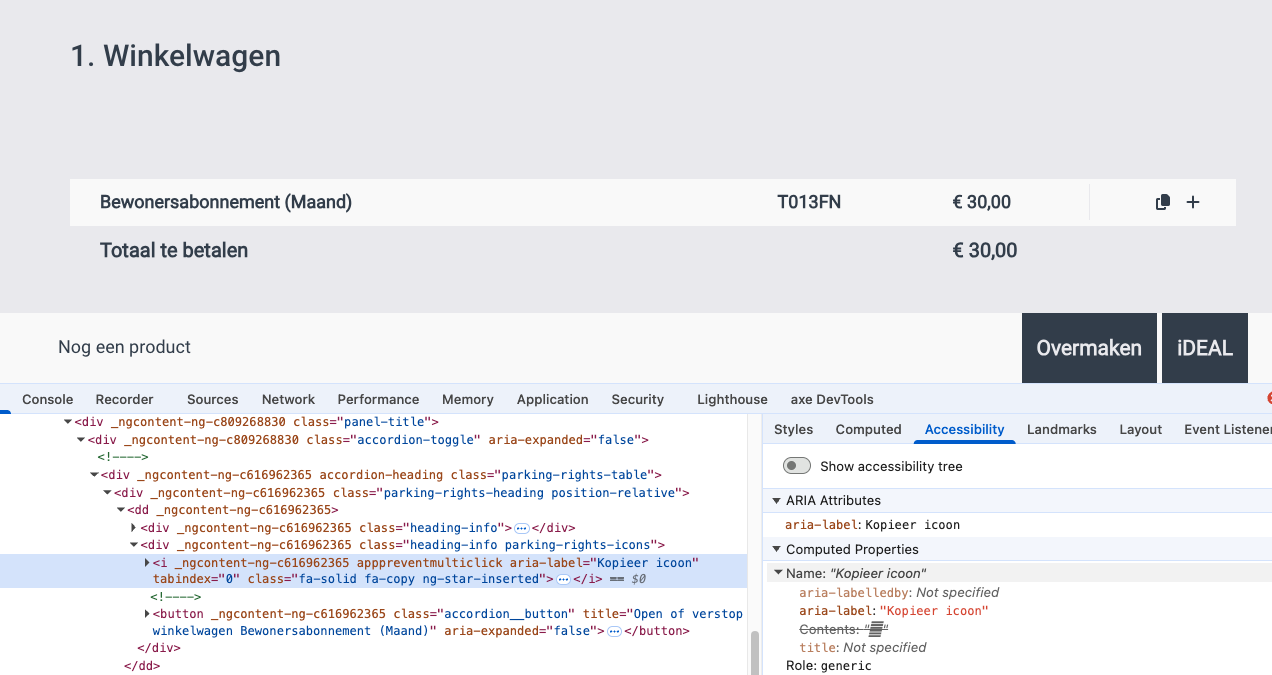The height and width of the screenshot is (675, 1272).
Task: Expand the accordion__button button node
Action: click(147, 614)
